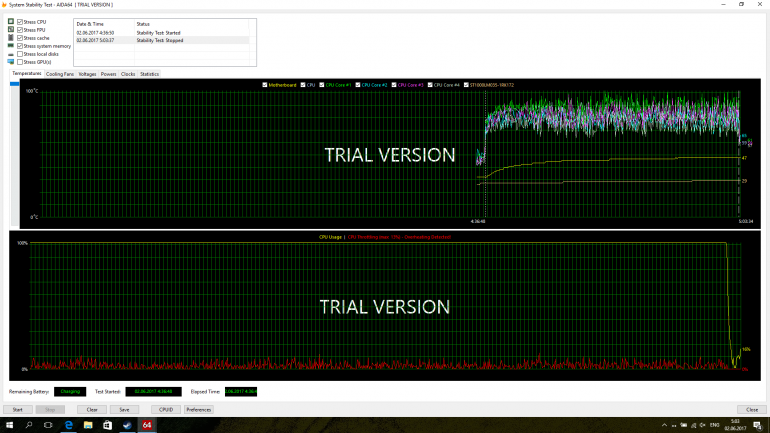
Task: Click the CPU Usage graph legend label
Action: click(x=330, y=237)
